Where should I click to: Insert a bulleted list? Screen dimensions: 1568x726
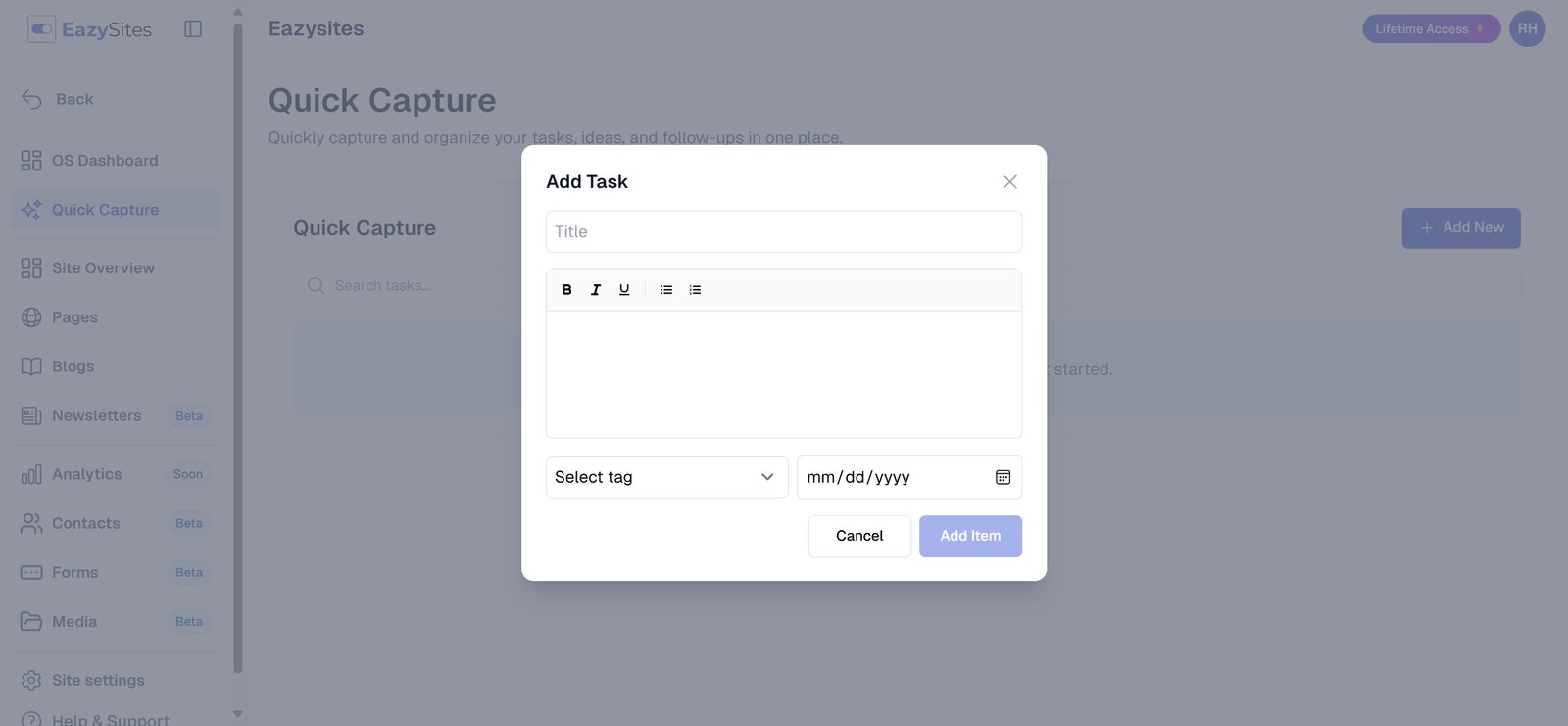[666, 290]
